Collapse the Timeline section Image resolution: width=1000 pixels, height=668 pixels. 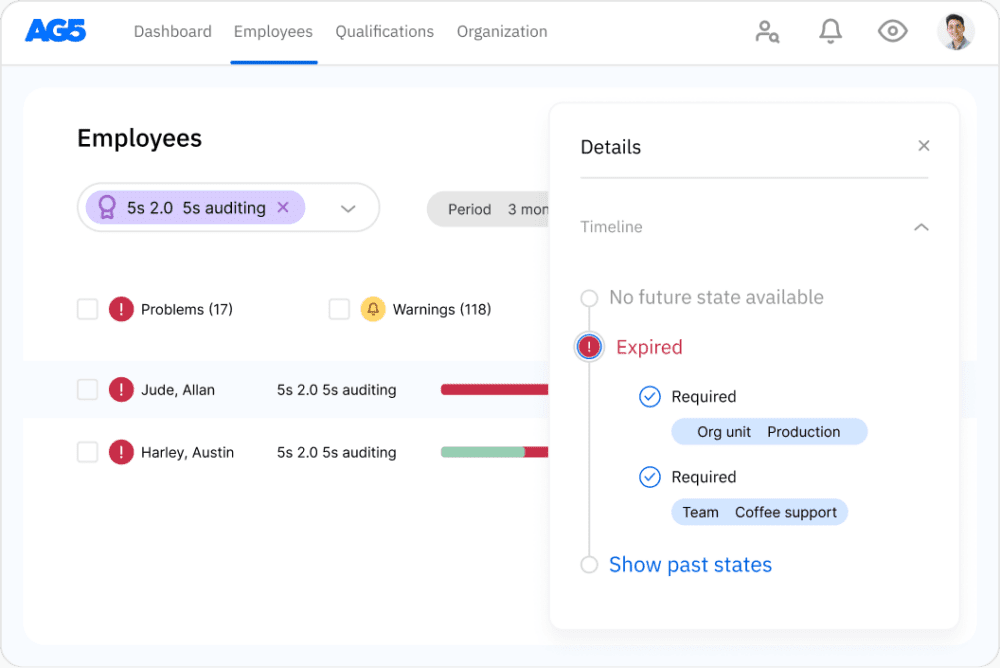921,227
